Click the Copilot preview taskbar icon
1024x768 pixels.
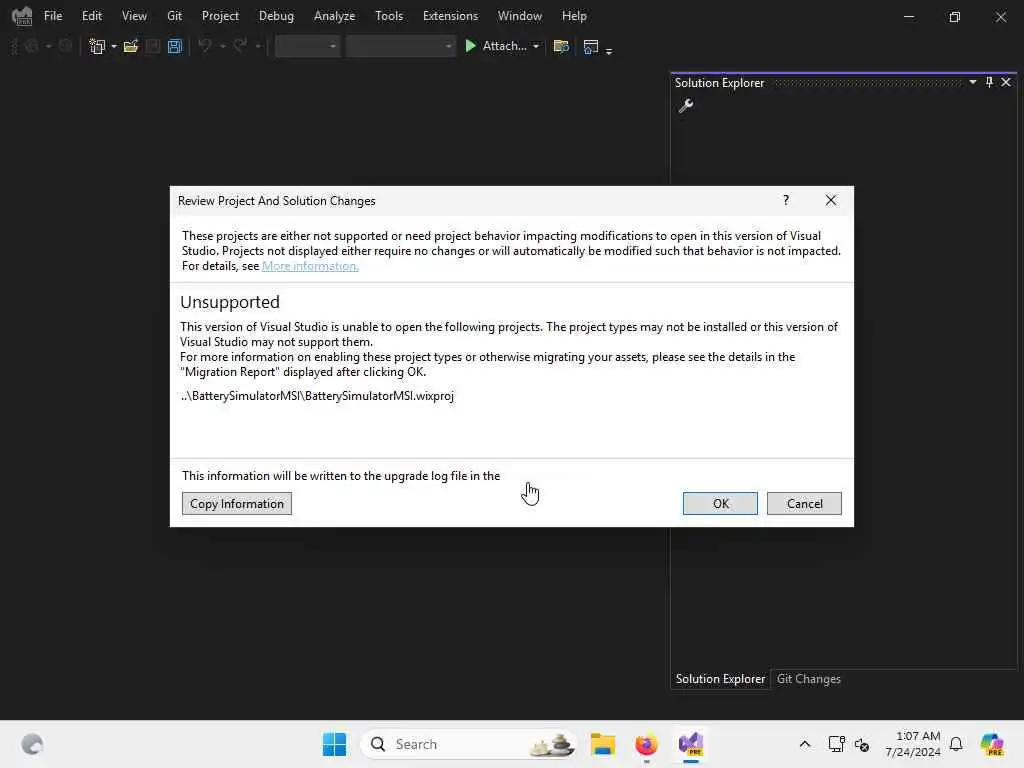(992, 744)
